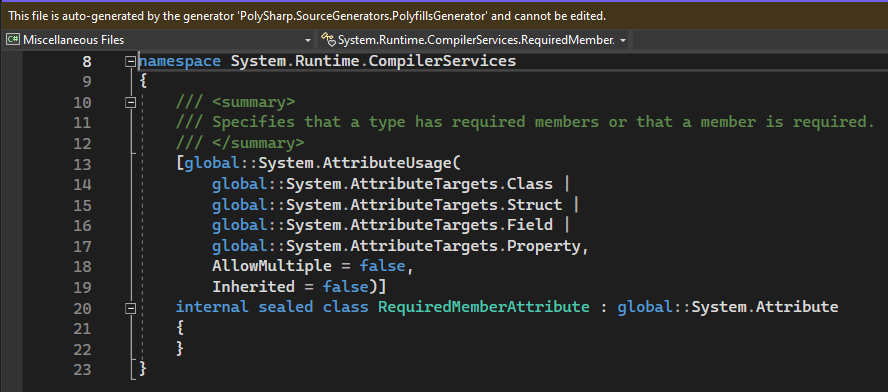Click the C# file icon beside Miscellaneous Files
The height and width of the screenshot is (392, 888).
pos(13,40)
